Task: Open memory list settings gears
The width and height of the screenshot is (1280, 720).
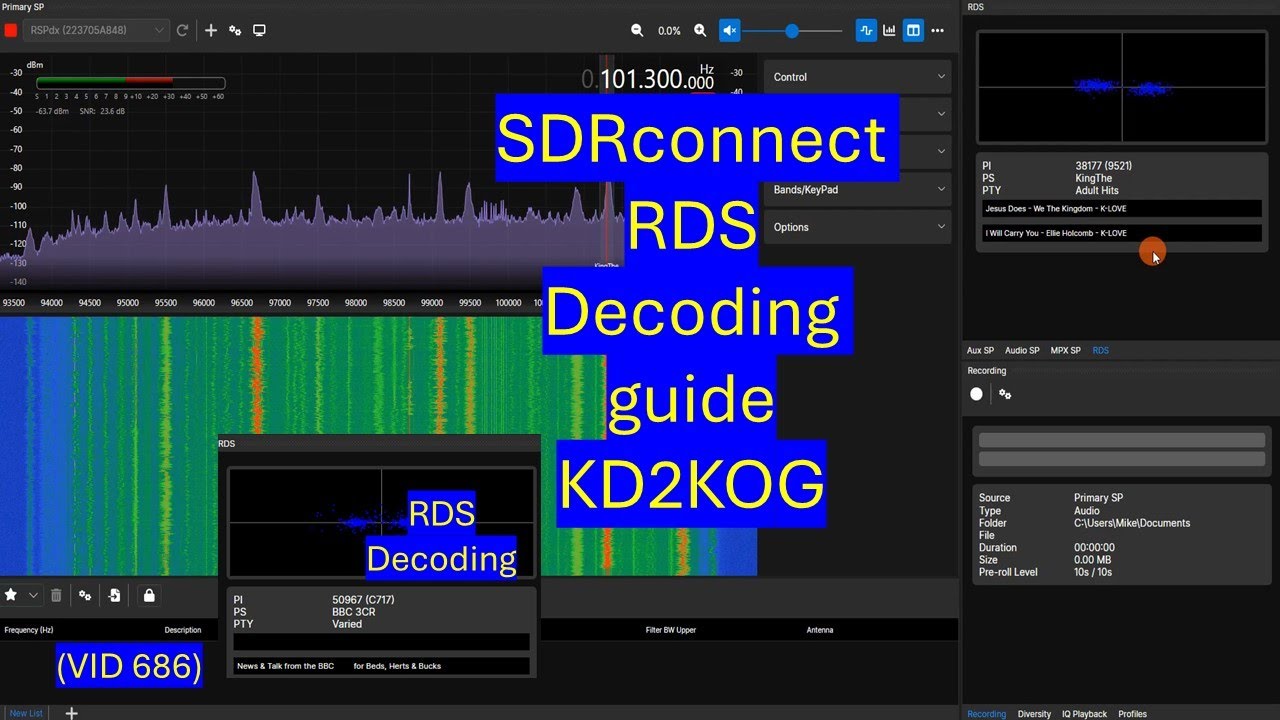Action: (x=85, y=595)
